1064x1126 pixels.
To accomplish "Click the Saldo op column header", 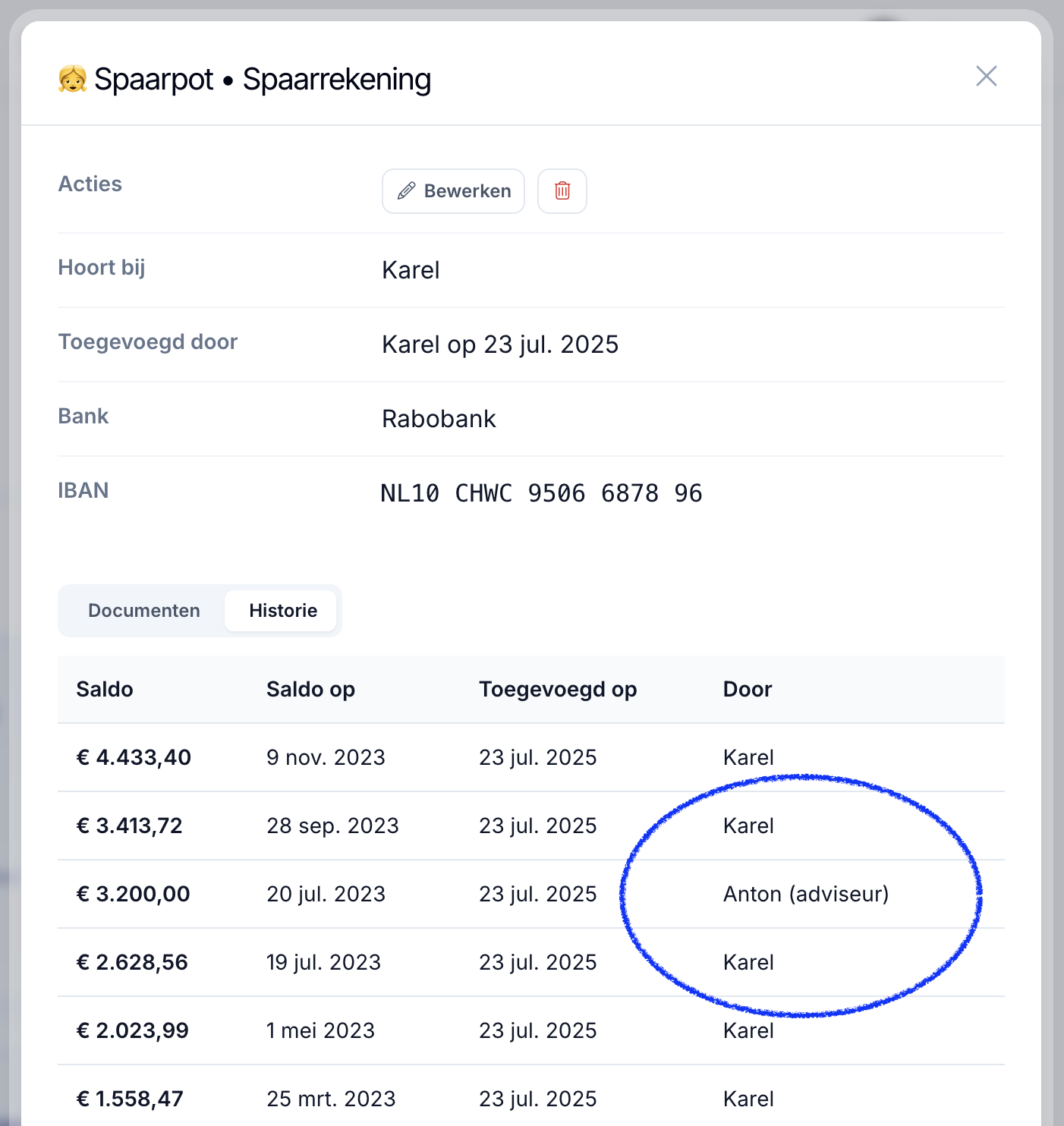I will coord(310,689).
